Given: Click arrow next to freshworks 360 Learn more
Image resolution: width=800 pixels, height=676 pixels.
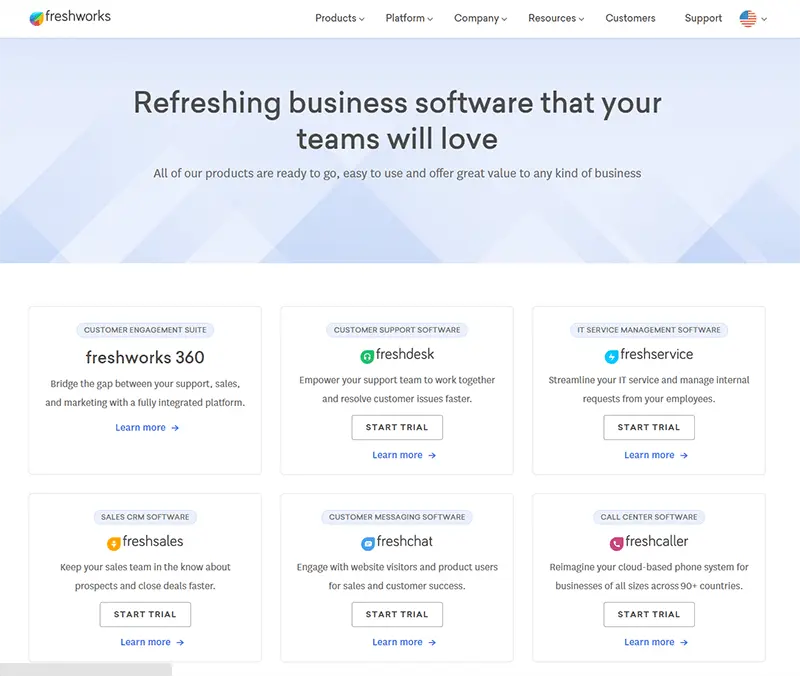Looking at the screenshot, I should point(175,428).
